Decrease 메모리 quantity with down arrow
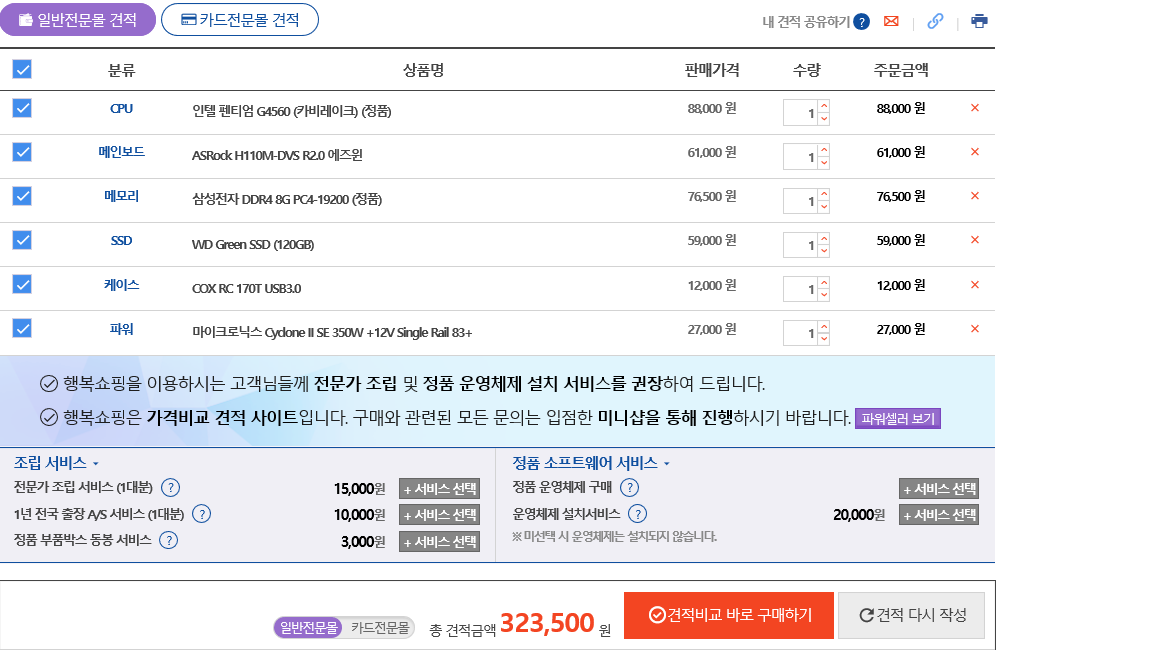The image size is (1152, 650). 824,207
